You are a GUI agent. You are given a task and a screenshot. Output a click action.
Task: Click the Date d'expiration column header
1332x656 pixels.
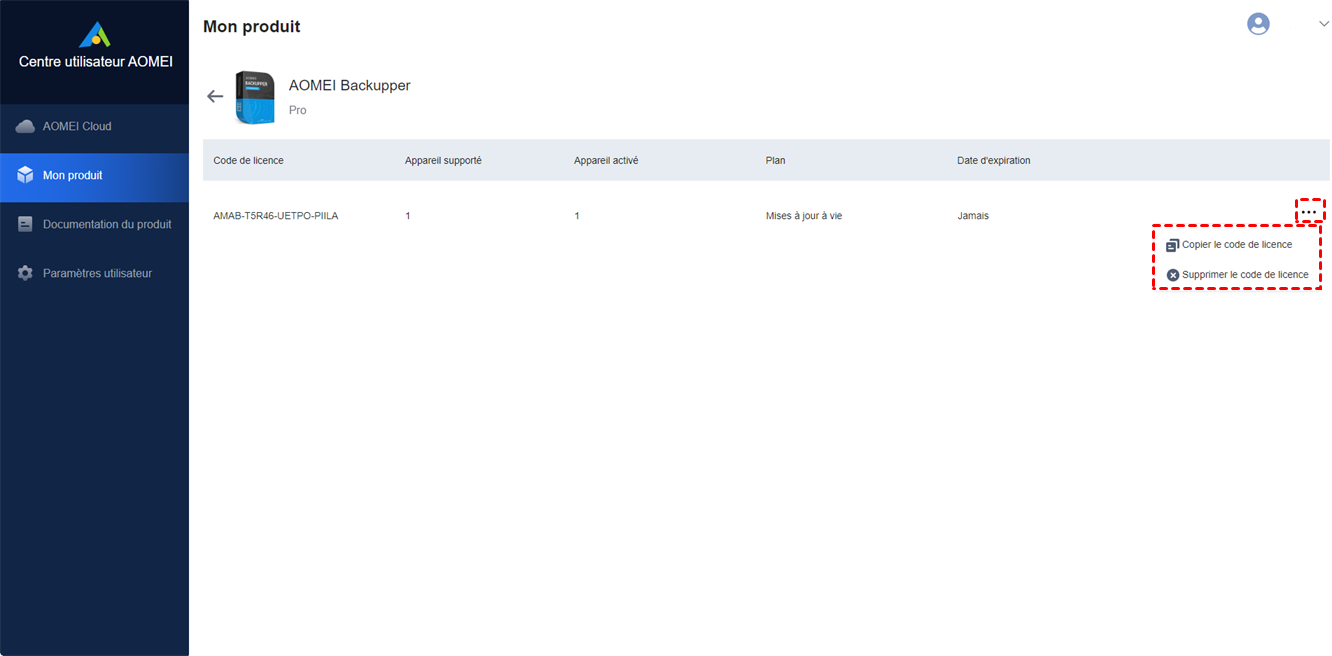(994, 161)
